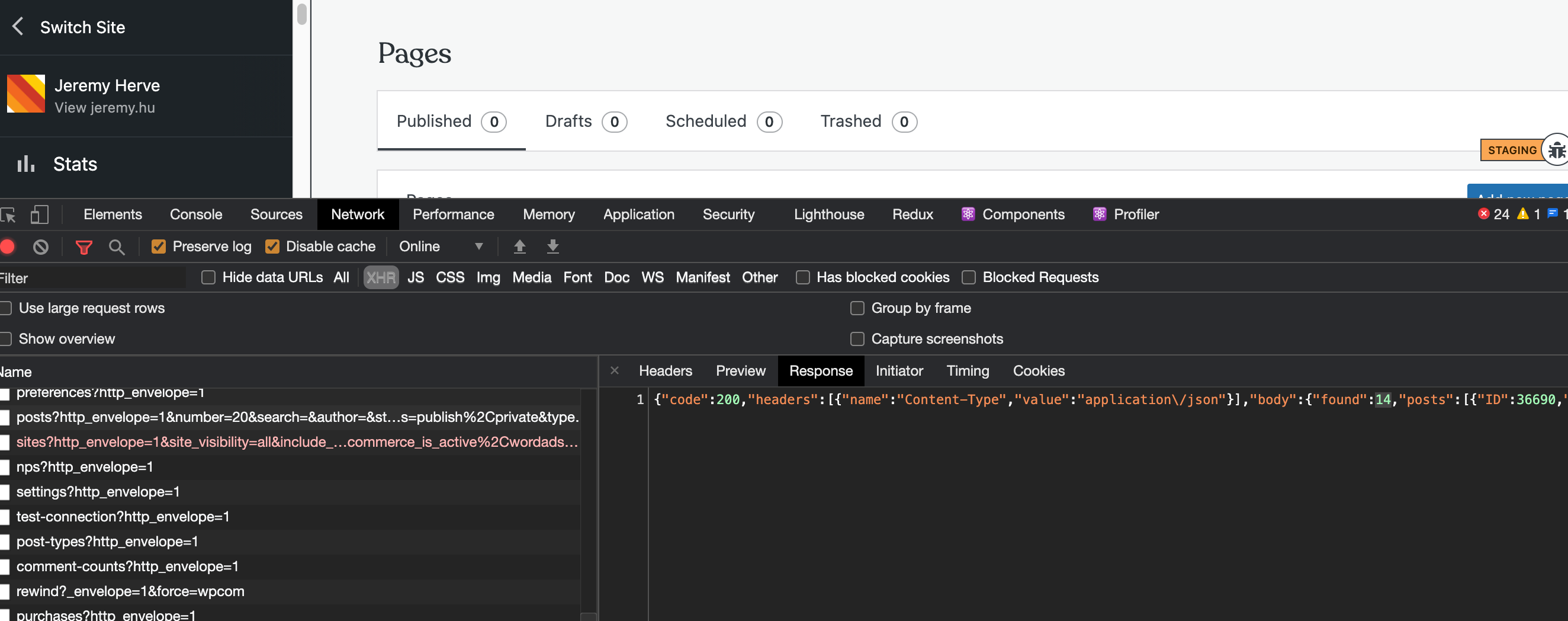This screenshot has height=621, width=1568.
Task: Open Headers tab of request
Action: click(666, 370)
